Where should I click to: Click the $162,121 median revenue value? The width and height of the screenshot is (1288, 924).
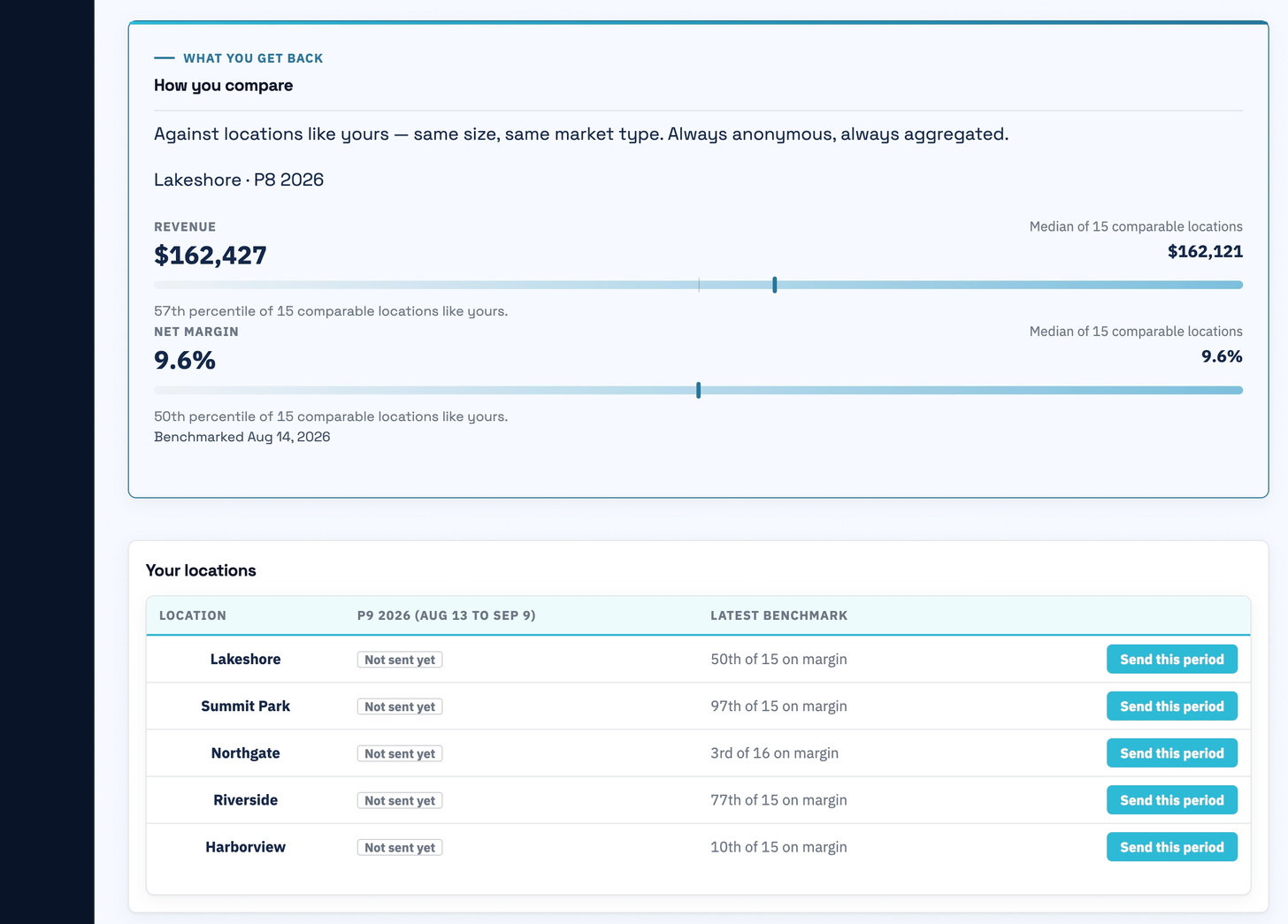(x=1205, y=251)
